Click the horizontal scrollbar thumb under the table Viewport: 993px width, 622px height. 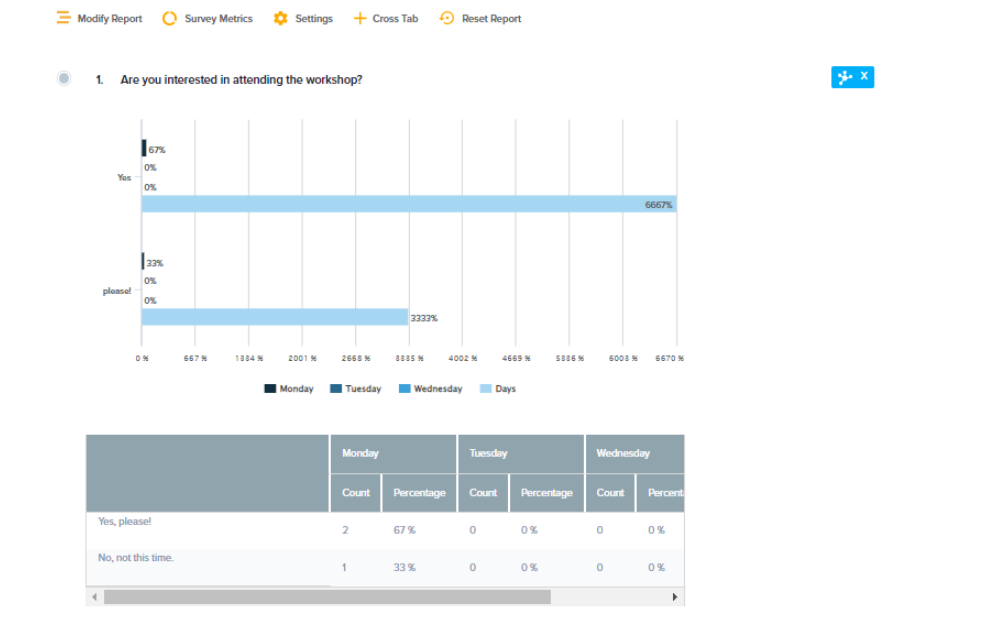click(x=327, y=597)
